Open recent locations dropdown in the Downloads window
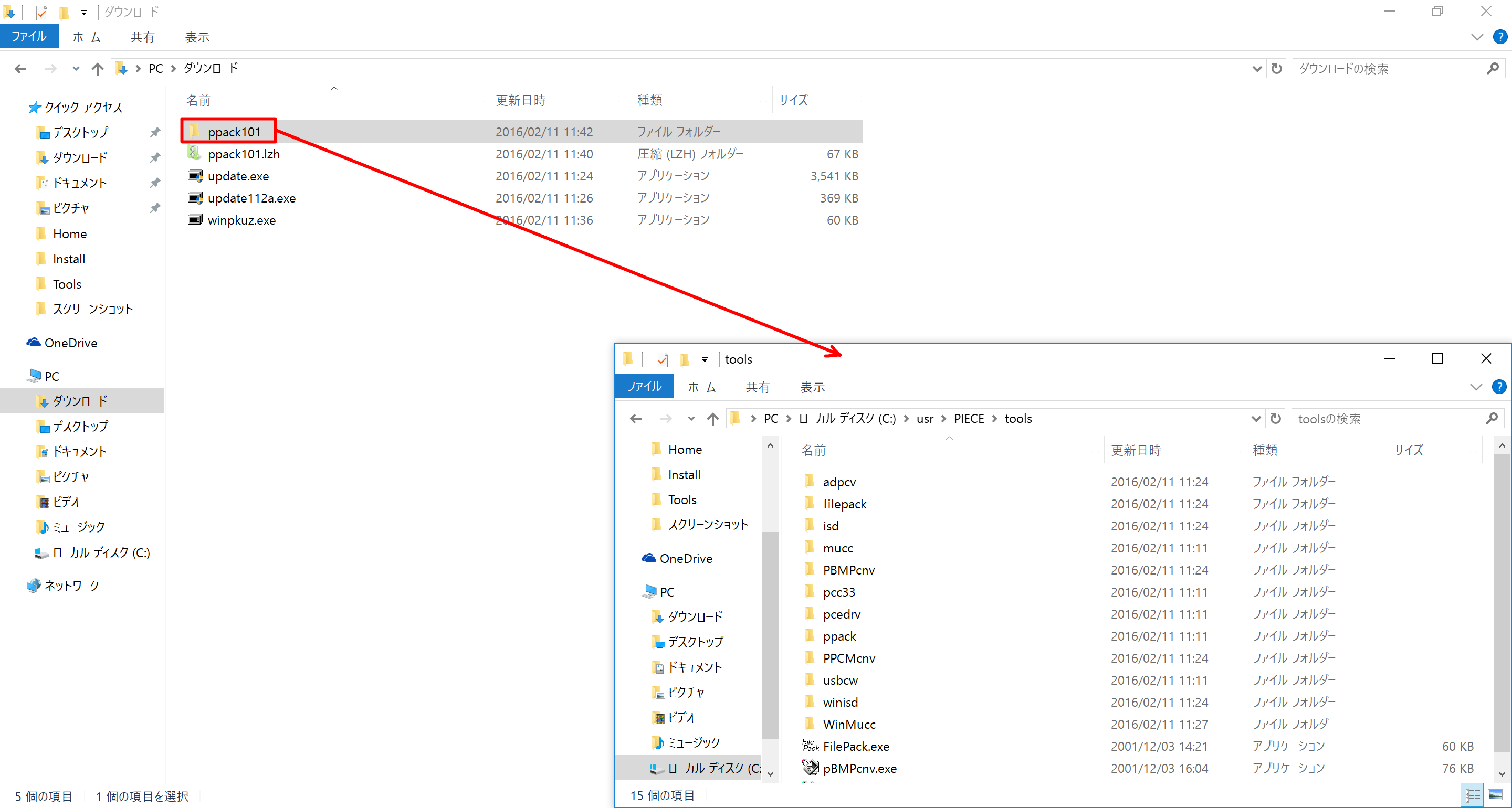Viewport: 1512px width, 808px height. (76, 69)
